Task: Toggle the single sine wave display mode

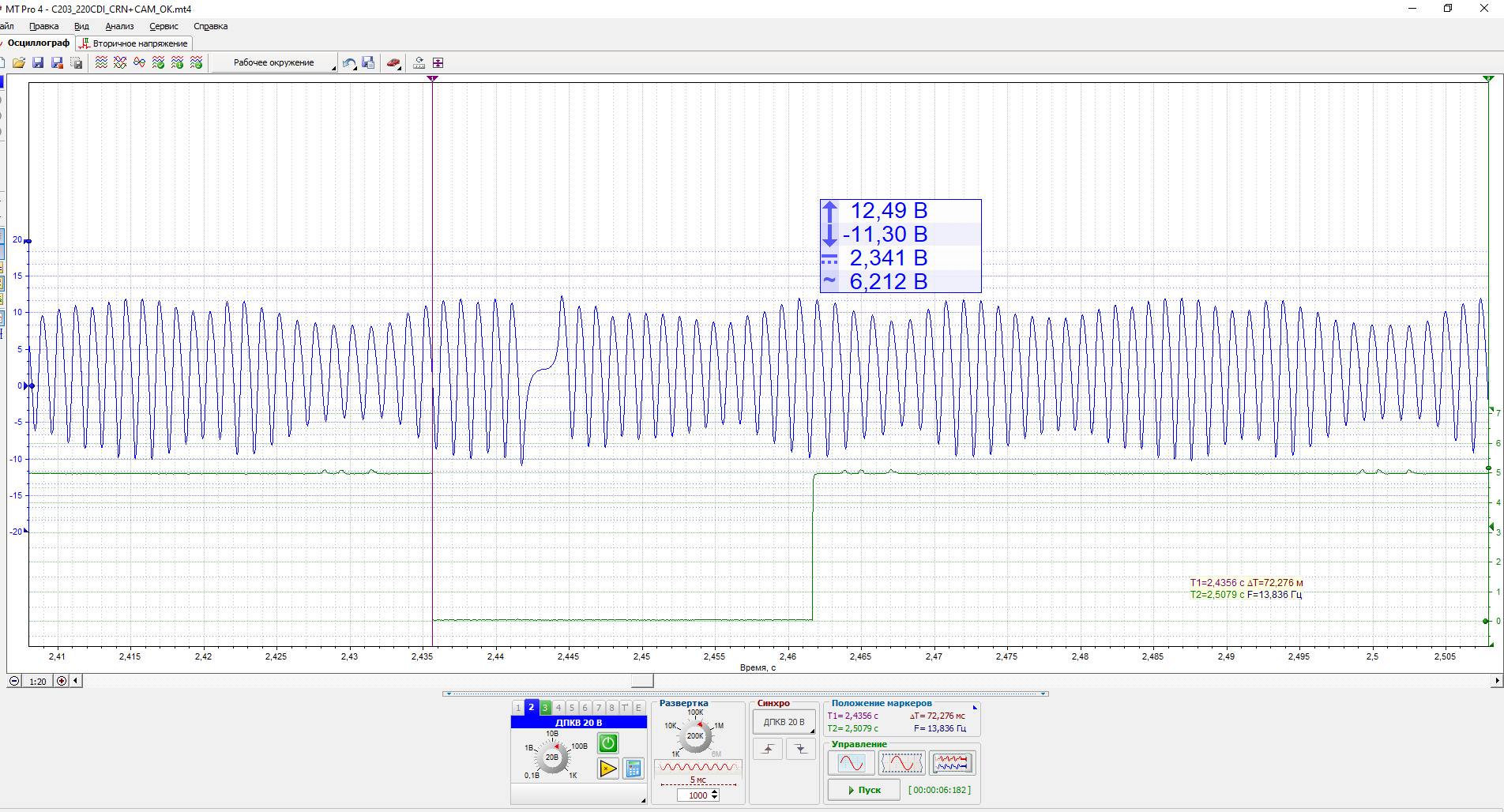Action: pyautogui.click(x=851, y=763)
